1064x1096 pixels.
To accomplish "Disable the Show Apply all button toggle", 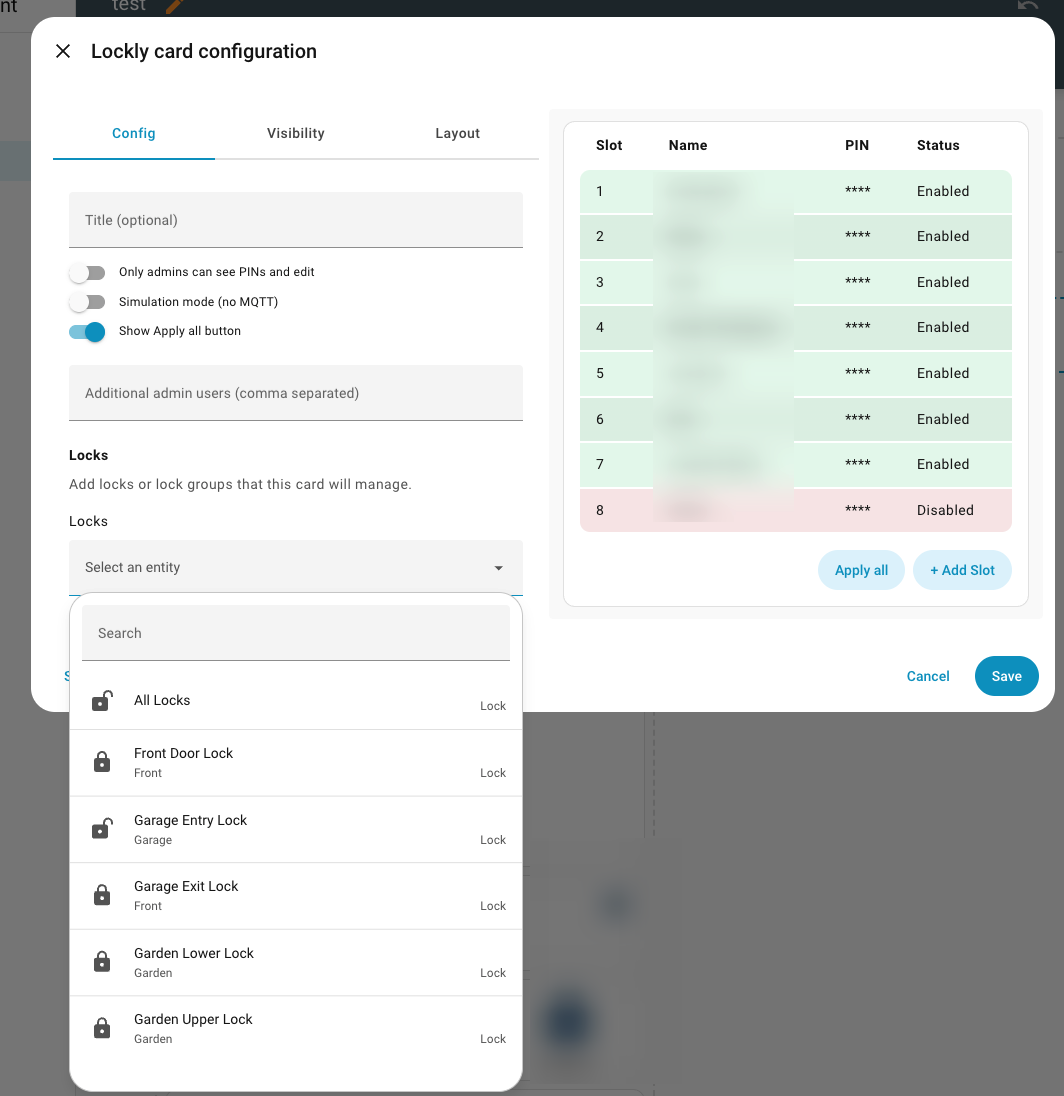I will (87, 331).
